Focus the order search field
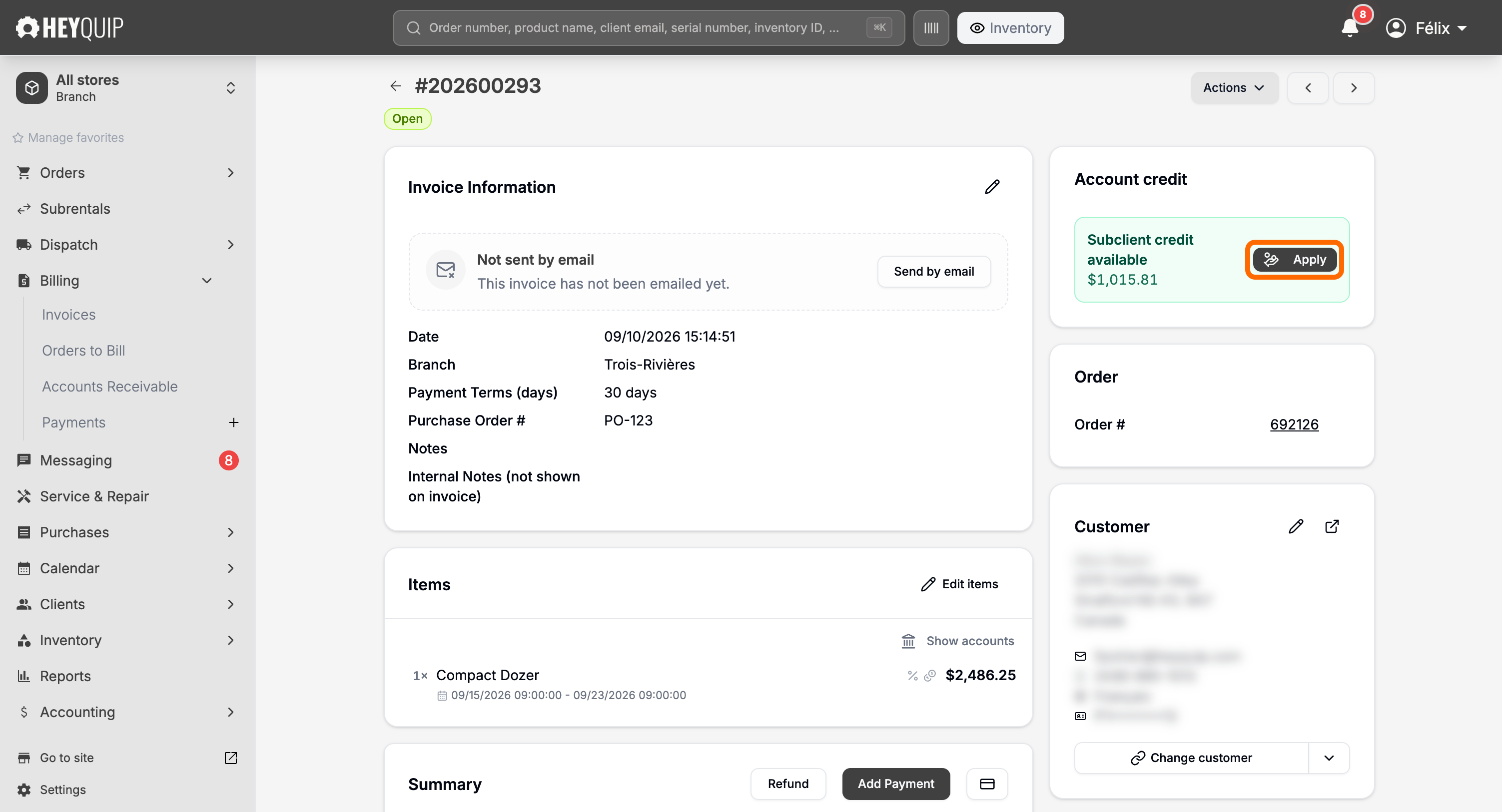 [x=649, y=28]
